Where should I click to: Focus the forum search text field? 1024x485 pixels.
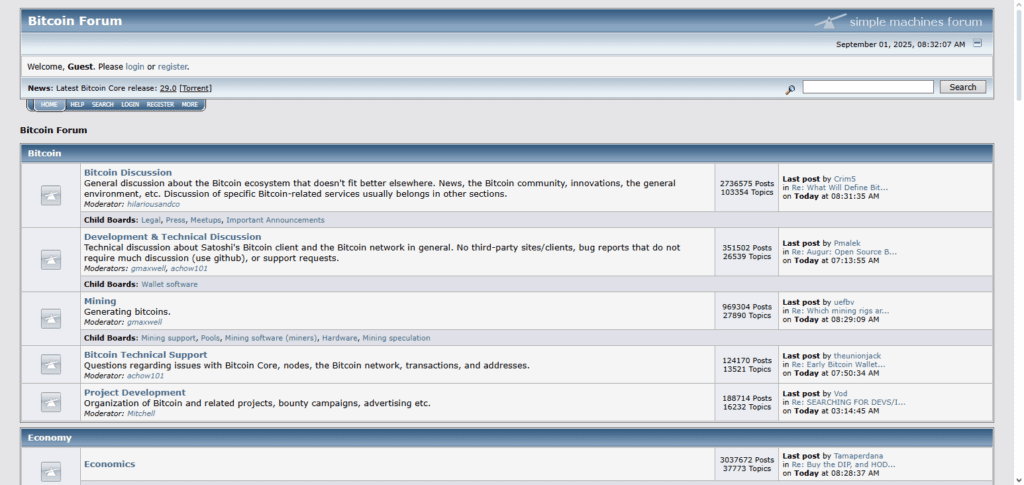[868, 87]
